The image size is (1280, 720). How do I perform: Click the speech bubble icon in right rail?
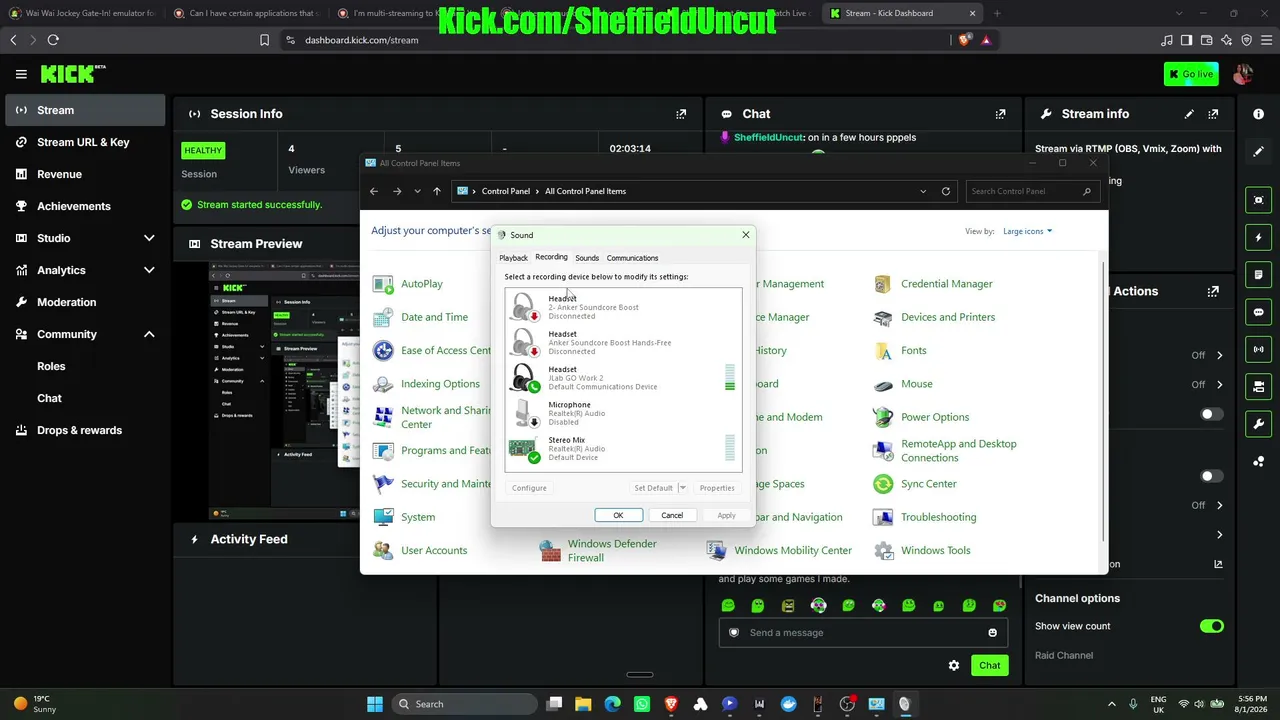pyautogui.click(x=1258, y=312)
